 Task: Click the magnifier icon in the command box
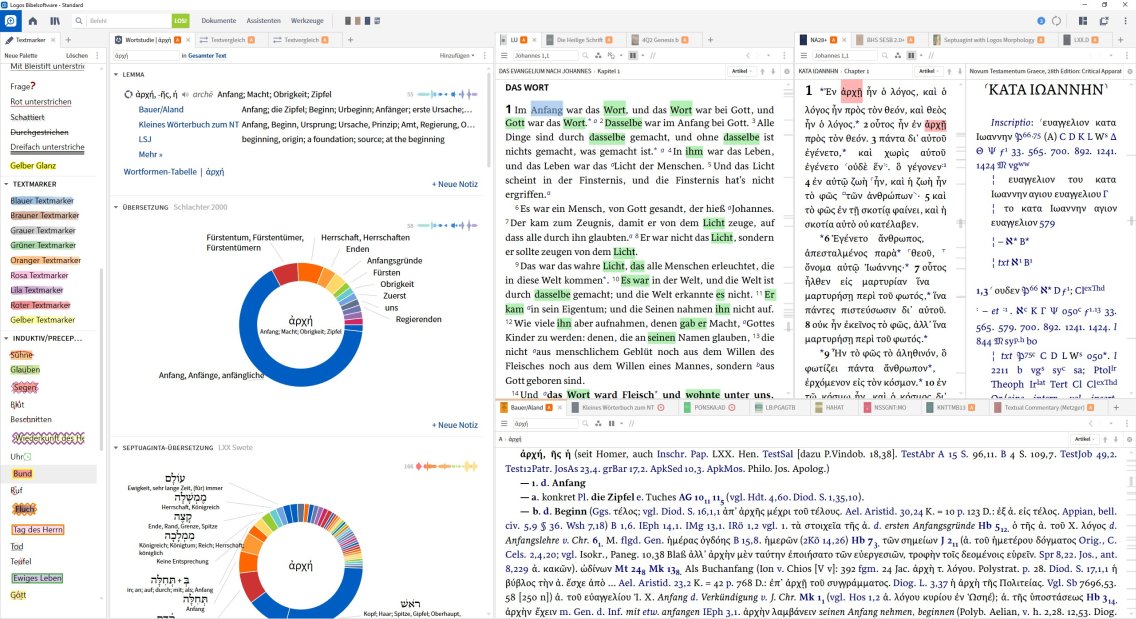(x=79, y=21)
